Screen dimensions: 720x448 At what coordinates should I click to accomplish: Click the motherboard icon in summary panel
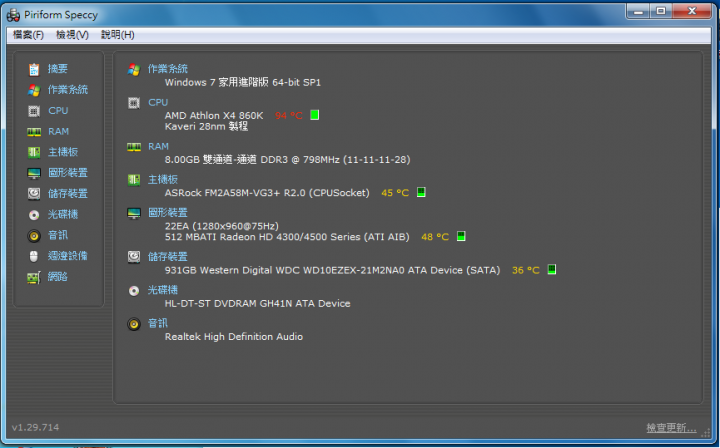(134, 180)
